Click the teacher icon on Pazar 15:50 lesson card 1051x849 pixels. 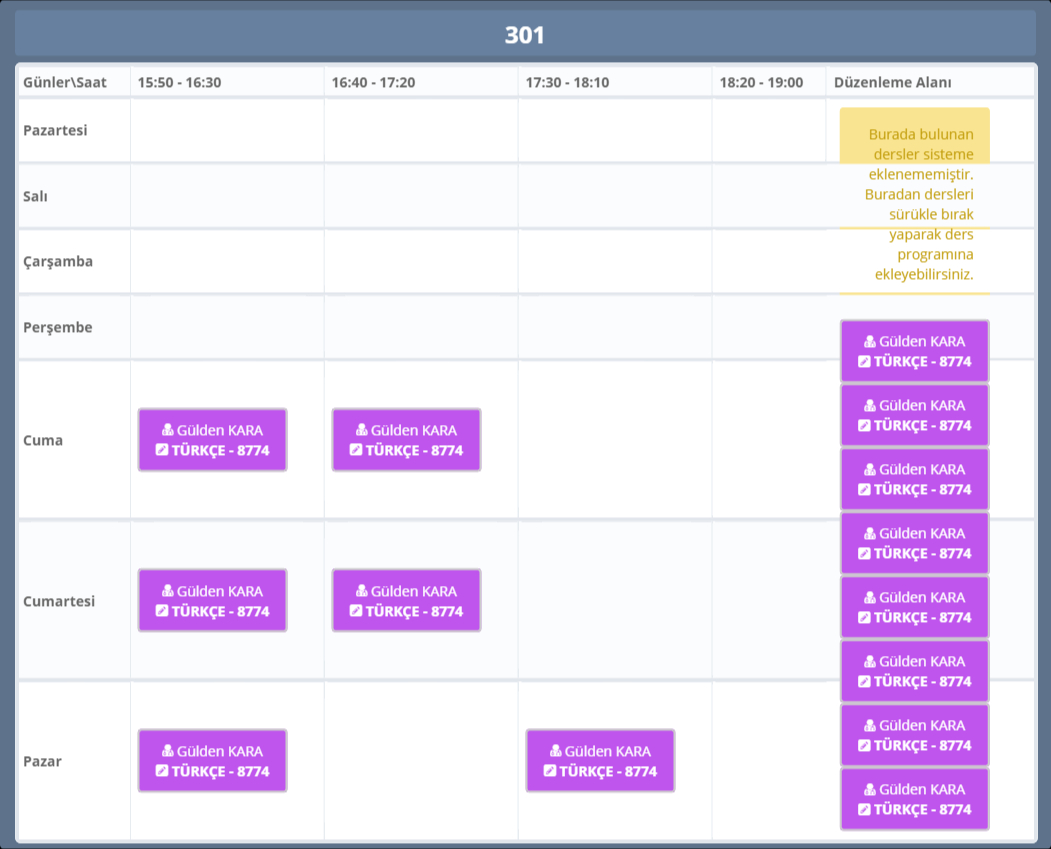tap(168, 751)
